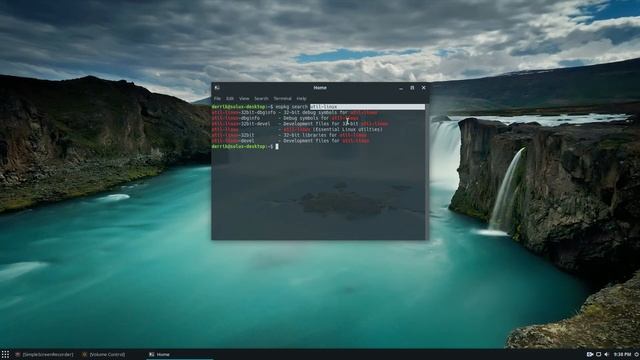640x360 pixels.
Task: Click the 'Essential Linux utilities' description
Action: 348,129
